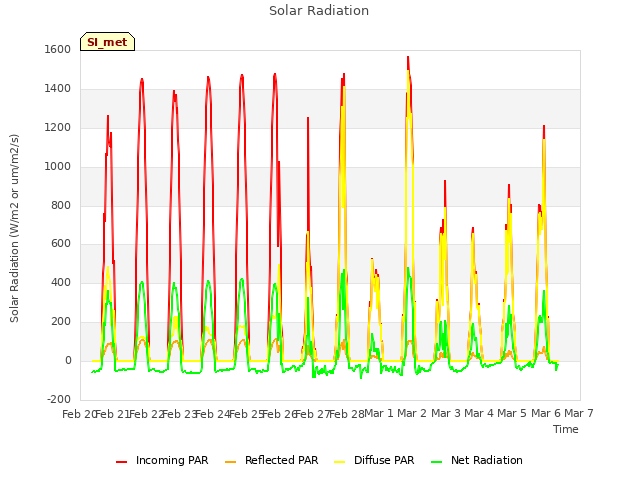The width and height of the screenshot is (640, 480).
Task: Click the tallest Incoming PAR peak on Mar 2
Action: (x=408, y=58)
